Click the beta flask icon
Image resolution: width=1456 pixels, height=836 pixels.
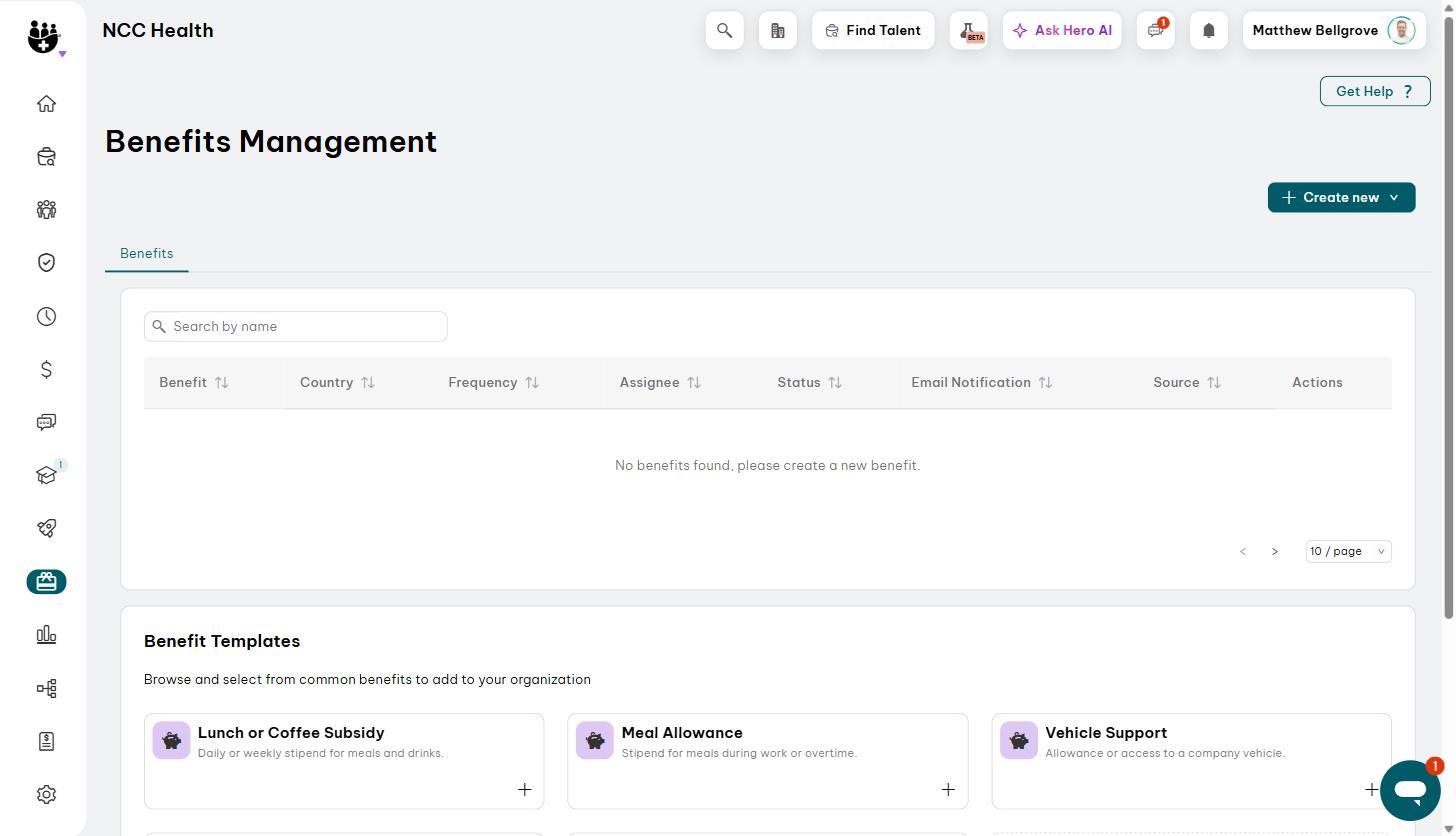coord(969,31)
